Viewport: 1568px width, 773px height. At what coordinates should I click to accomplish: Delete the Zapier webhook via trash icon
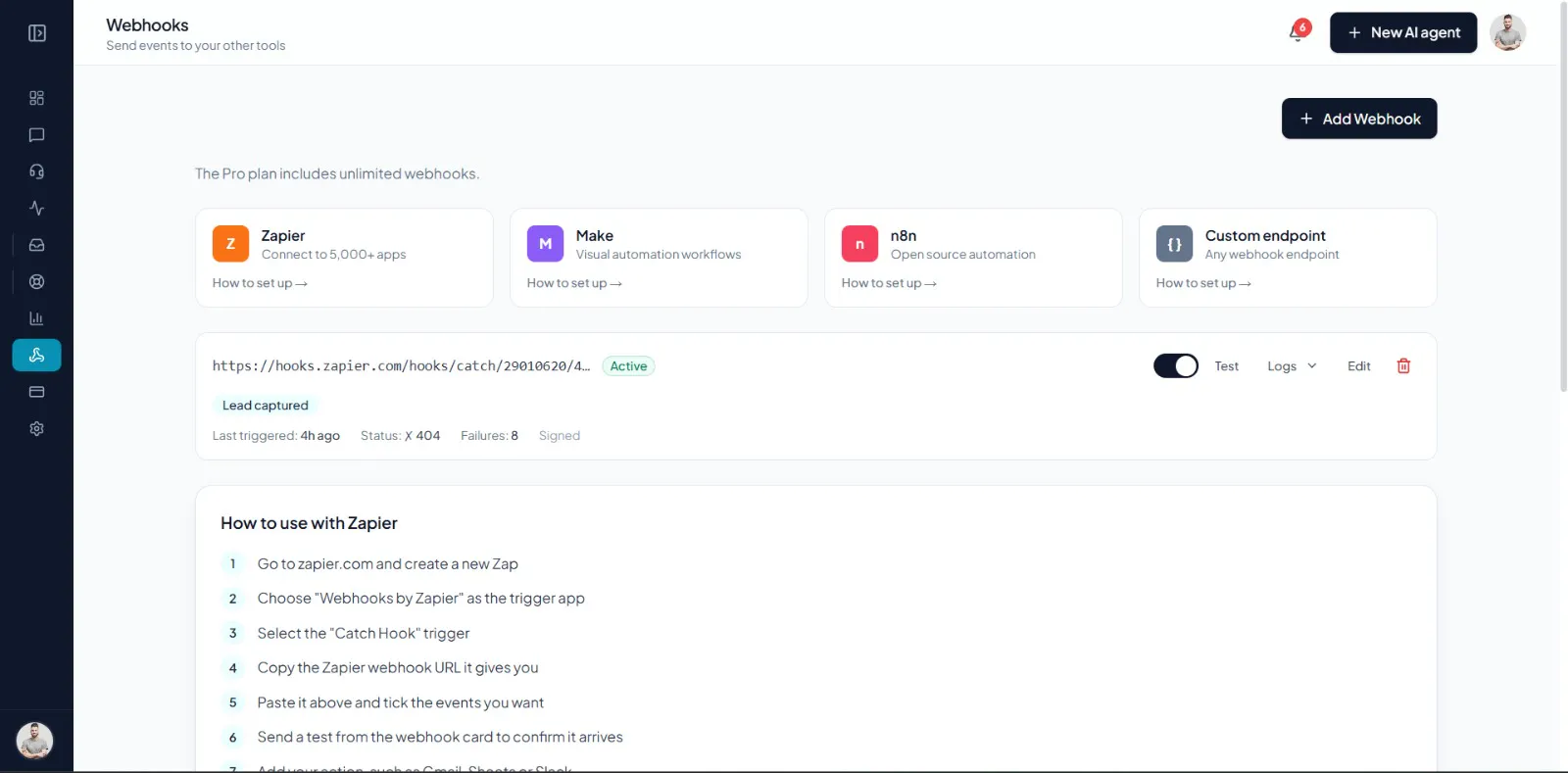pyautogui.click(x=1403, y=365)
